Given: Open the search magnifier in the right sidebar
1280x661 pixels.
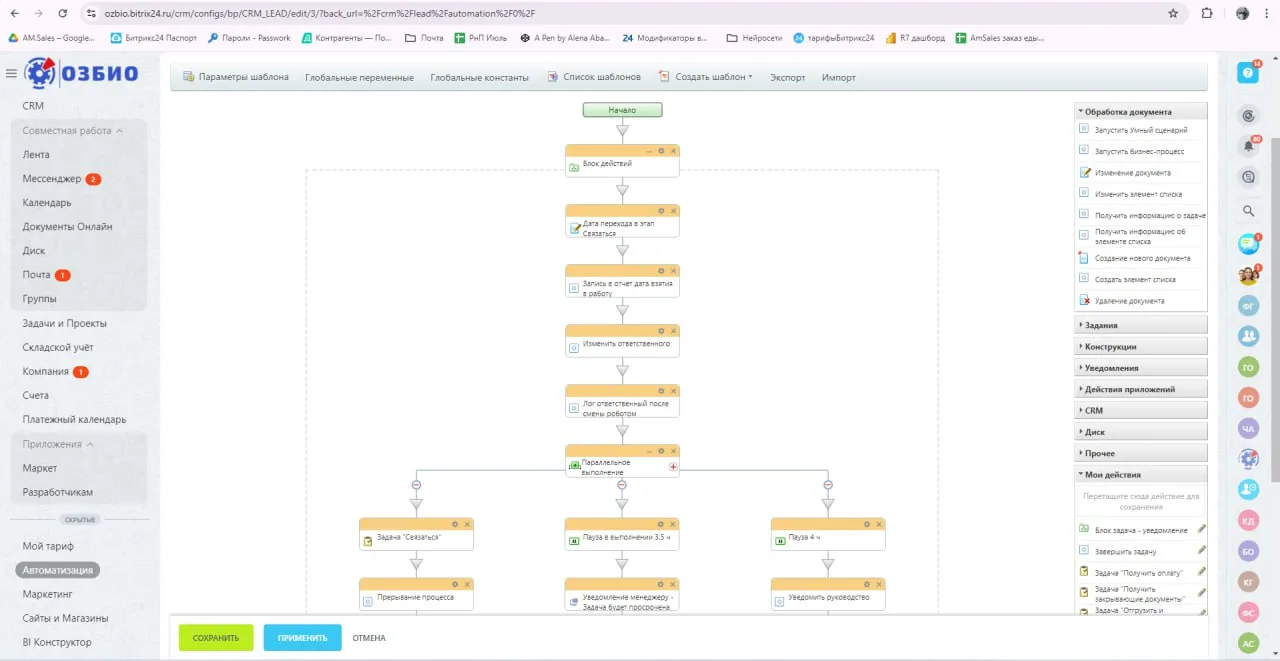Looking at the screenshot, I should pyautogui.click(x=1248, y=211).
